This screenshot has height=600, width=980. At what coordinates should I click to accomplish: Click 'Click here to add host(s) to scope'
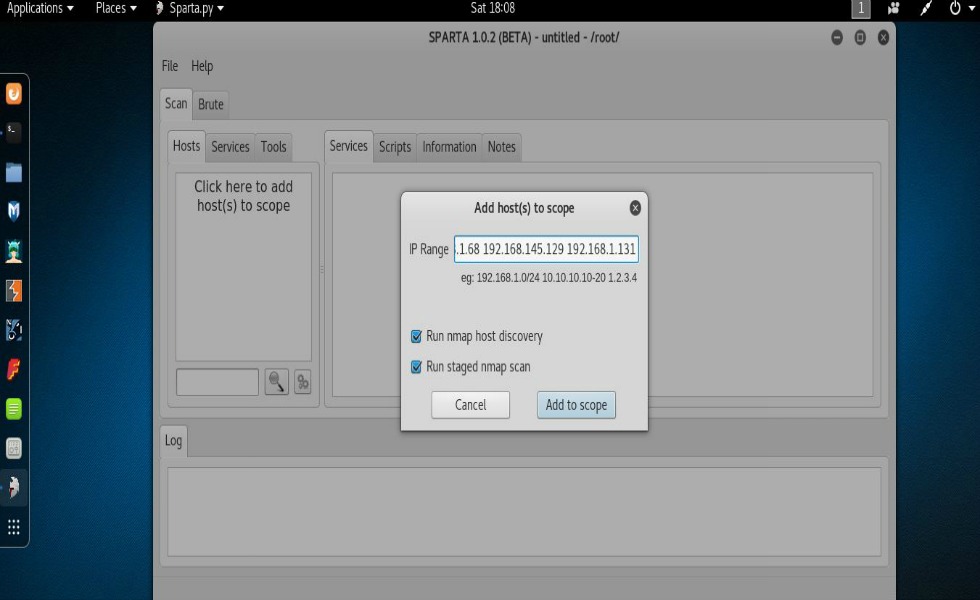[x=243, y=196]
